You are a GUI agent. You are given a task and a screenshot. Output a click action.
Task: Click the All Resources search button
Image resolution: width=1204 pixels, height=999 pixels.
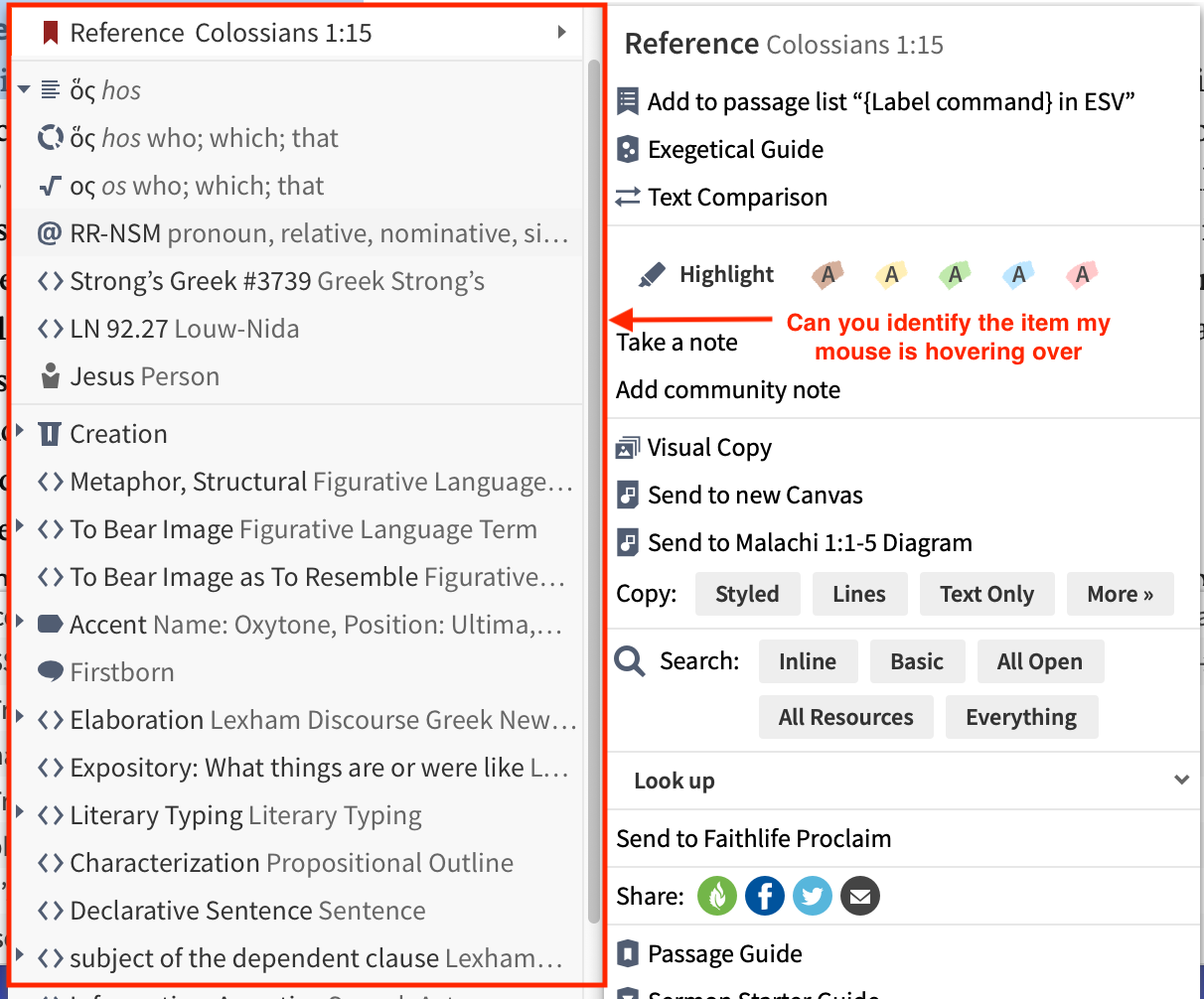pyautogui.click(x=846, y=717)
